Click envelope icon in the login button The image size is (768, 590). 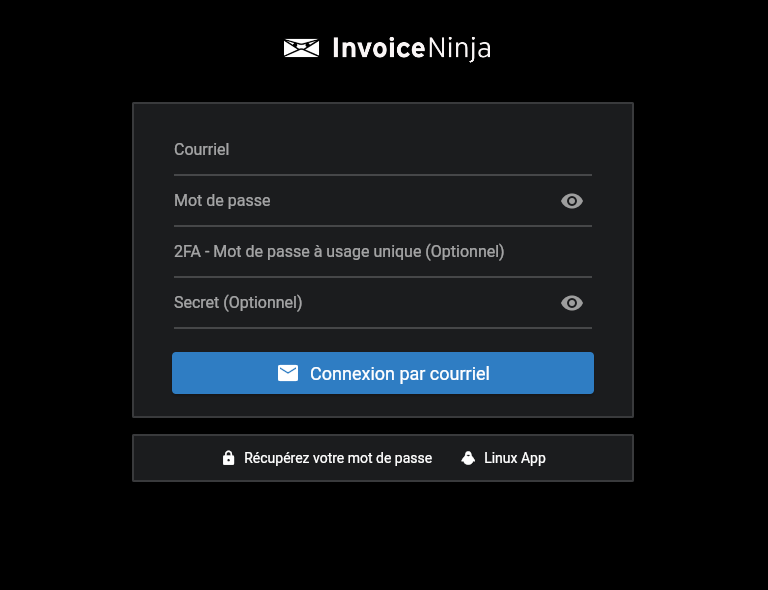pos(288,373)
